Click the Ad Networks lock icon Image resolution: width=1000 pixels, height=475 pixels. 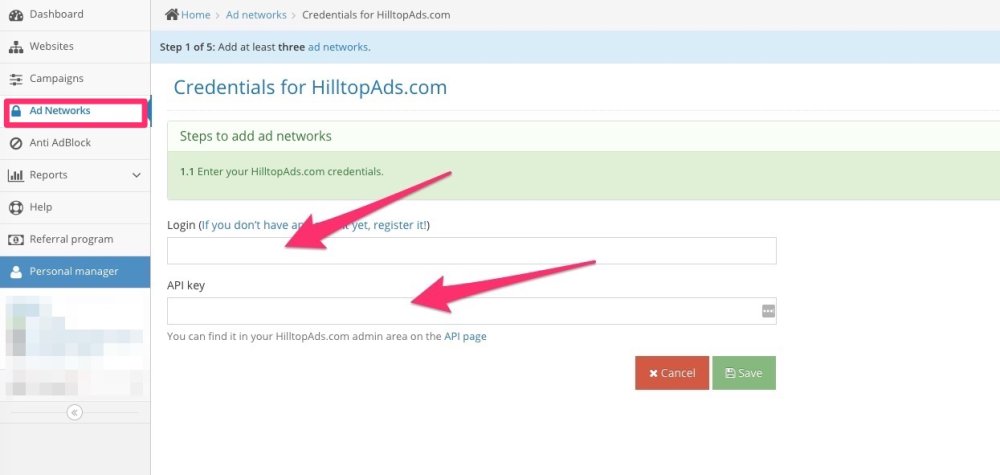tap(17, 111)
